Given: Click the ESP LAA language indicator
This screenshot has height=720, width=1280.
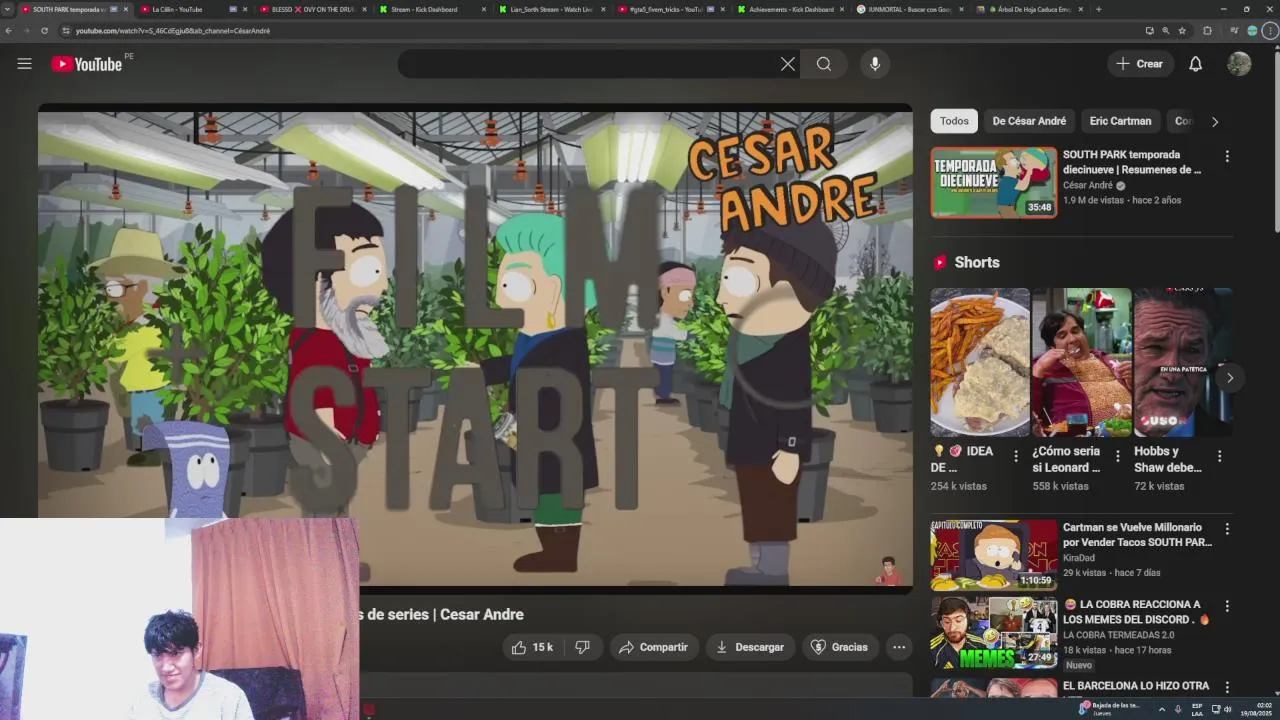Looking at the screenshot, I should pos(1197,709).
